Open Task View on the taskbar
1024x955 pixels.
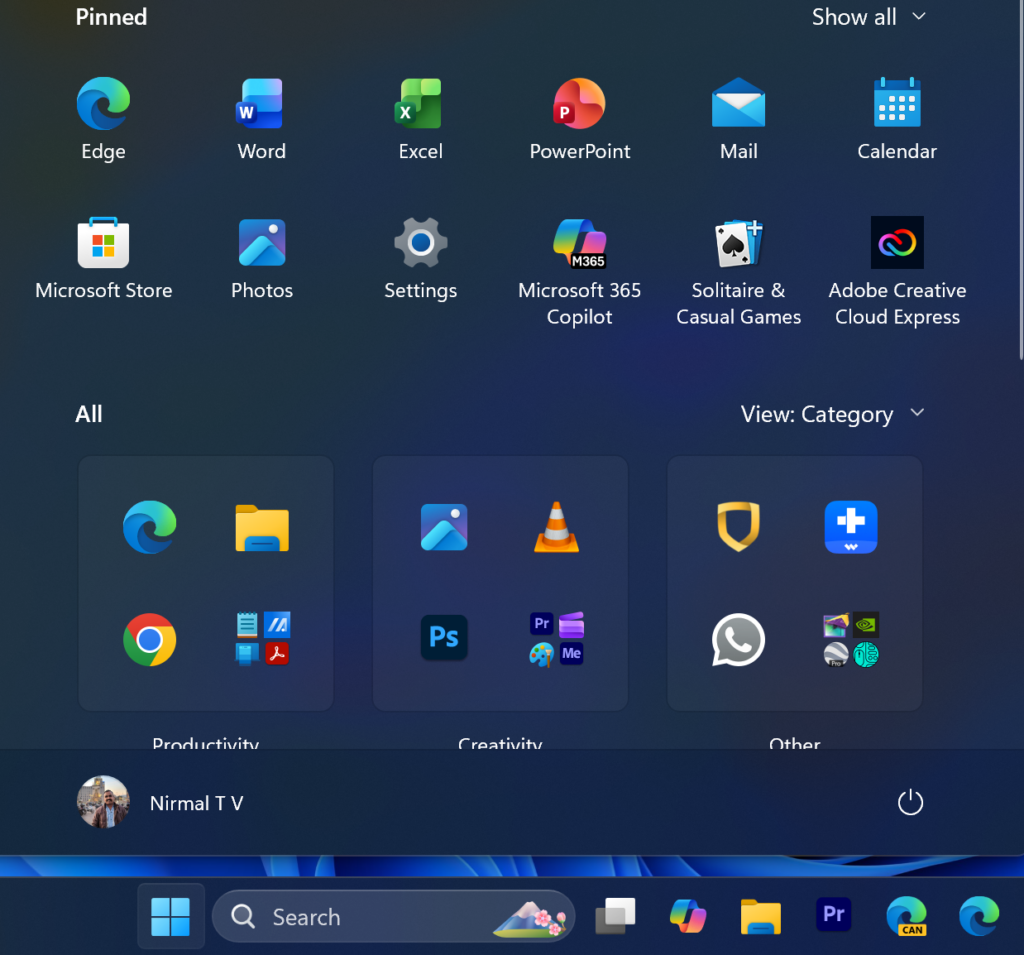click(x=615, y=917)
